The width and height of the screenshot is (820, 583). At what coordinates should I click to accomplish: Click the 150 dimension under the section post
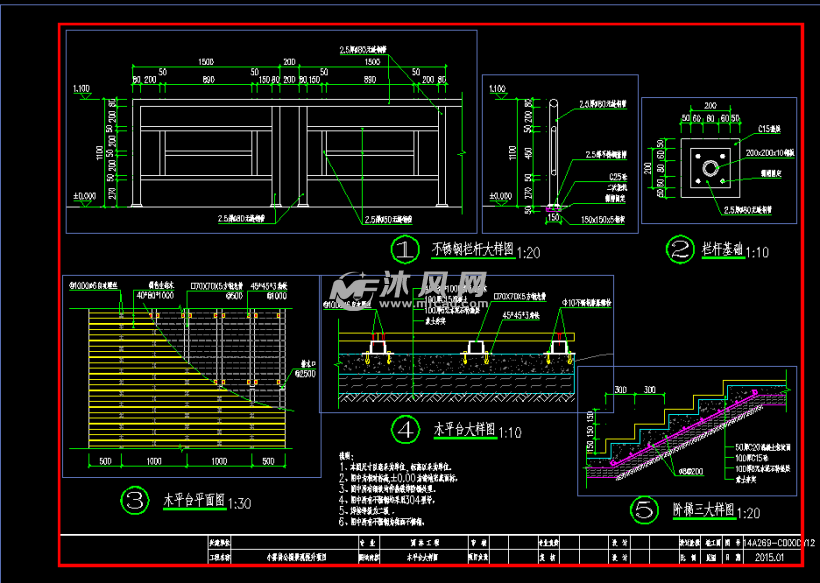point(553,218)
